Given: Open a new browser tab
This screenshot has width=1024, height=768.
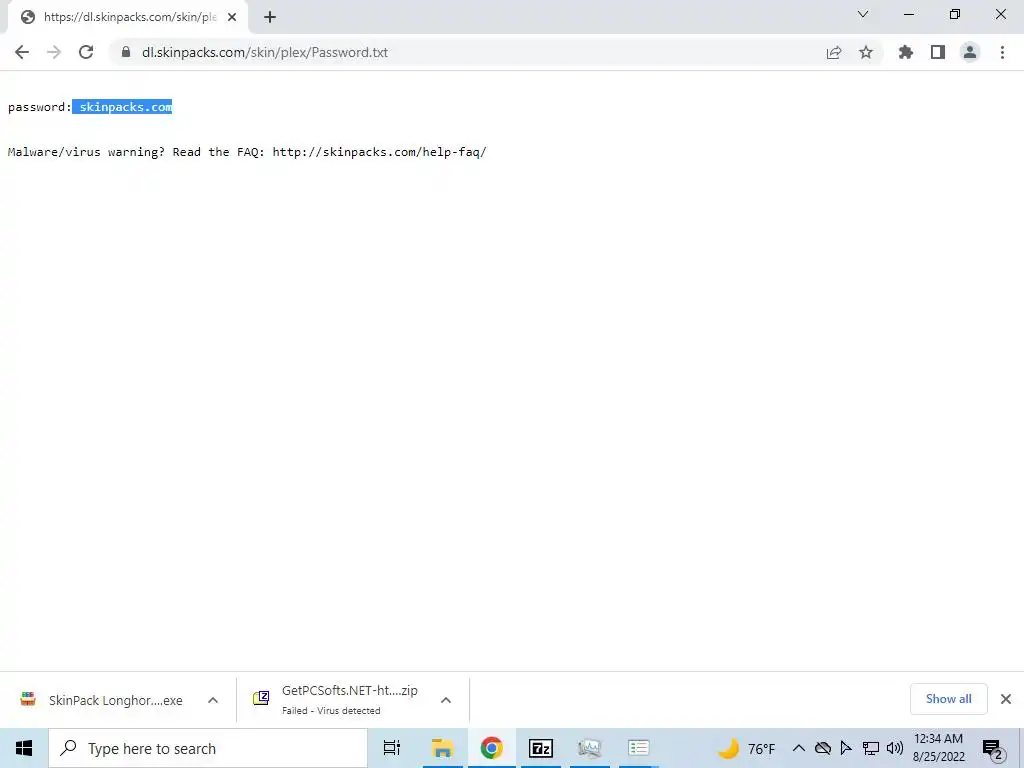Looking at the screenshot, I should (270, 17).
